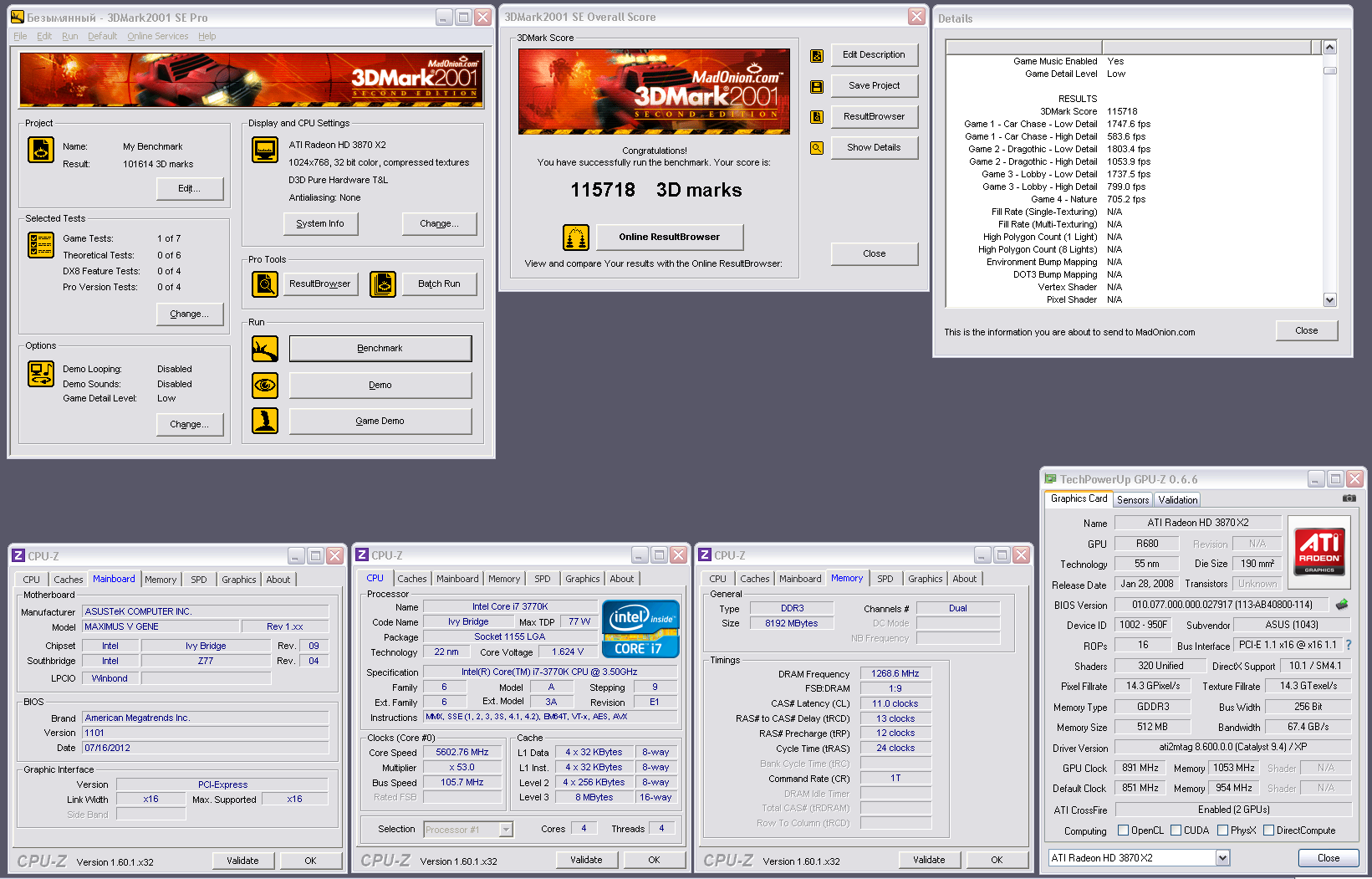
Task: Click the BIOS Version value in GPU-Z
Action: click(1222, 605)
